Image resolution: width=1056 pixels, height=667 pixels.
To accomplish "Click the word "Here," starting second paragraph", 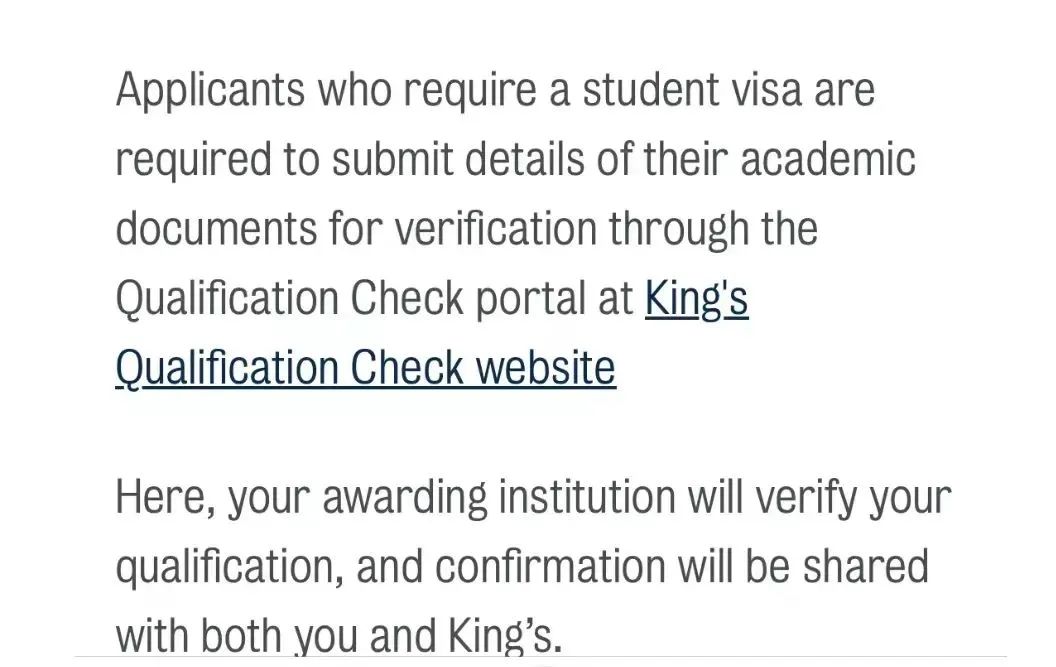I will [x=165, y=499].
